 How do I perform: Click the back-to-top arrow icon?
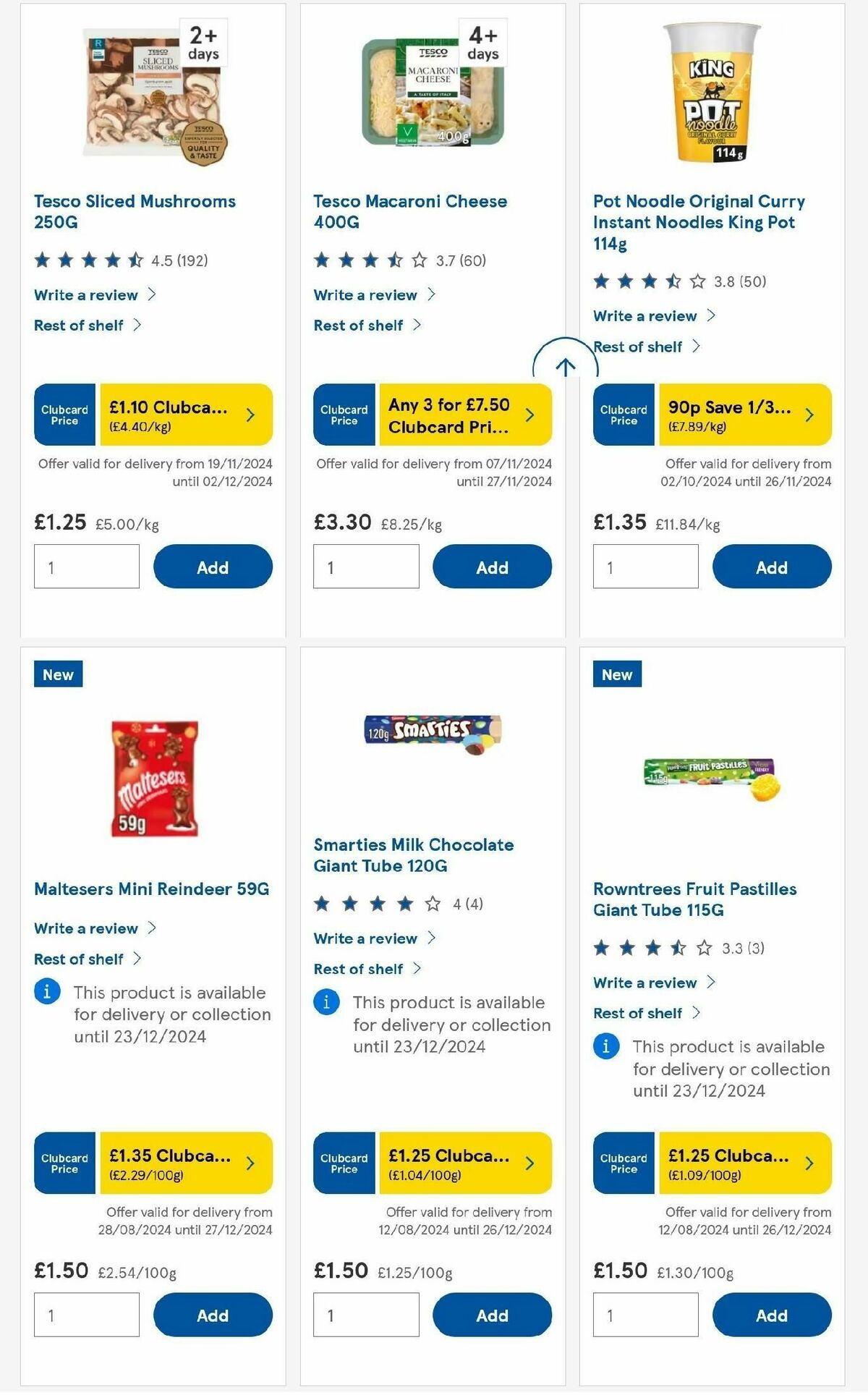tap(566, 365)
